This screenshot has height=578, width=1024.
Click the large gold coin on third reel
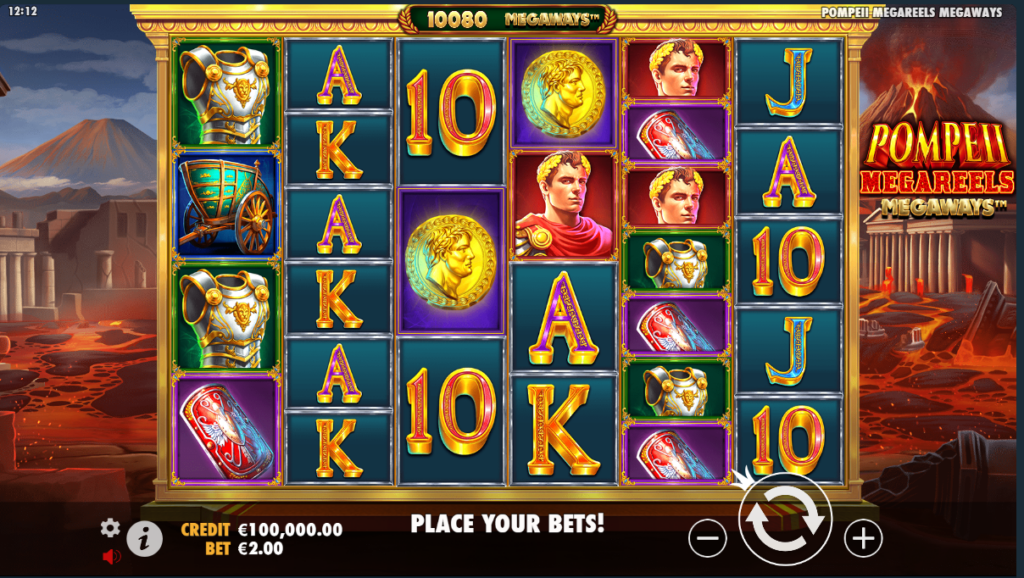coord(451,261)
